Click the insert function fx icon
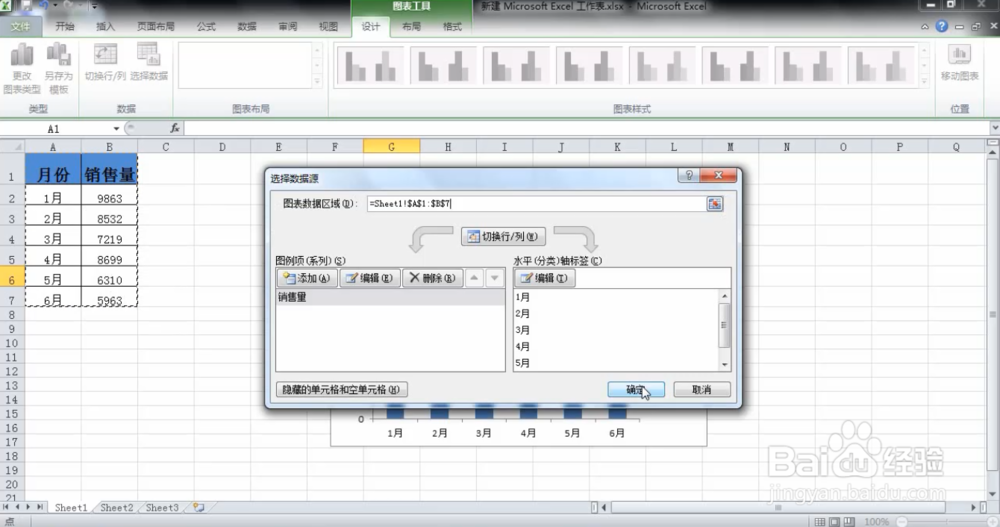Screen dimensions: 1000x527 tap(175, 128)
